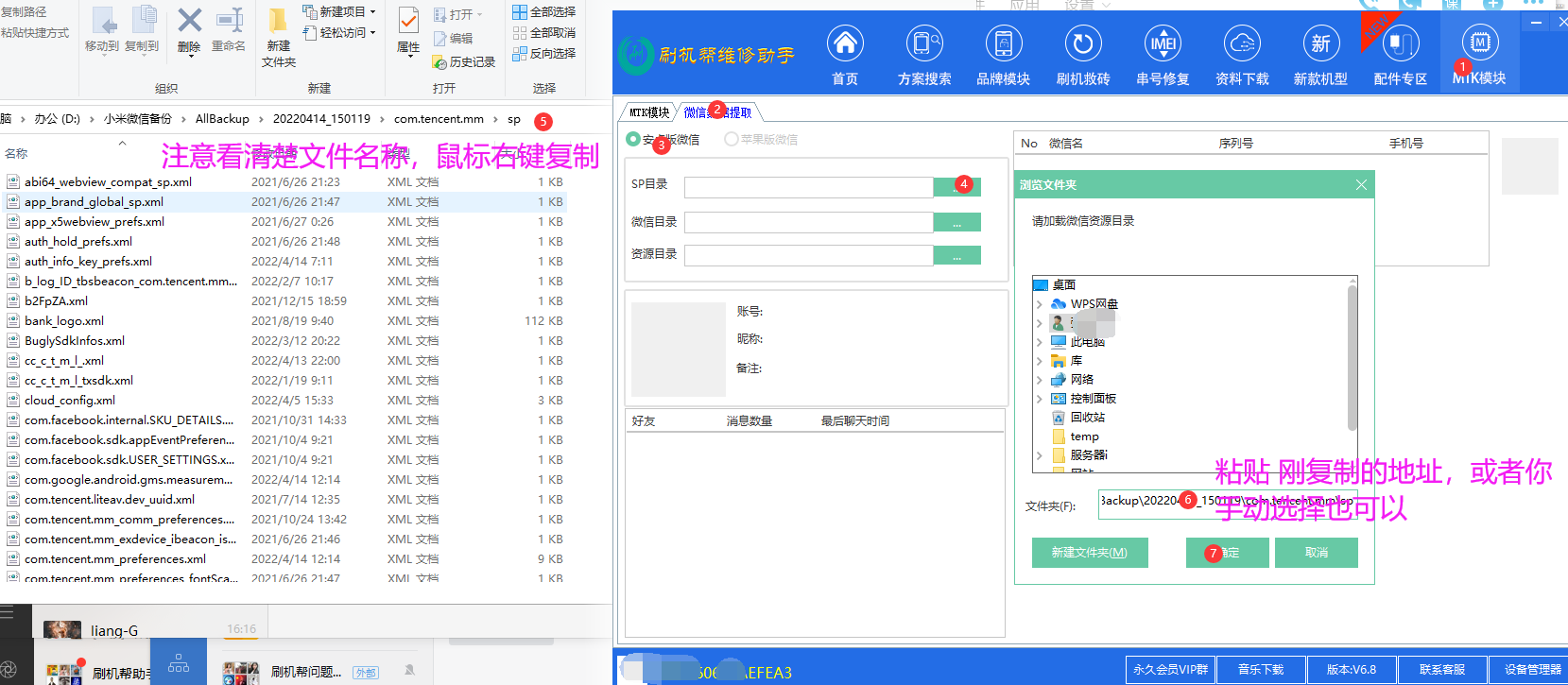The height and width of the screenshot is (685, 1568).
Task: Select 桌面 in folder tree
Action: [x=1055, y=284]
